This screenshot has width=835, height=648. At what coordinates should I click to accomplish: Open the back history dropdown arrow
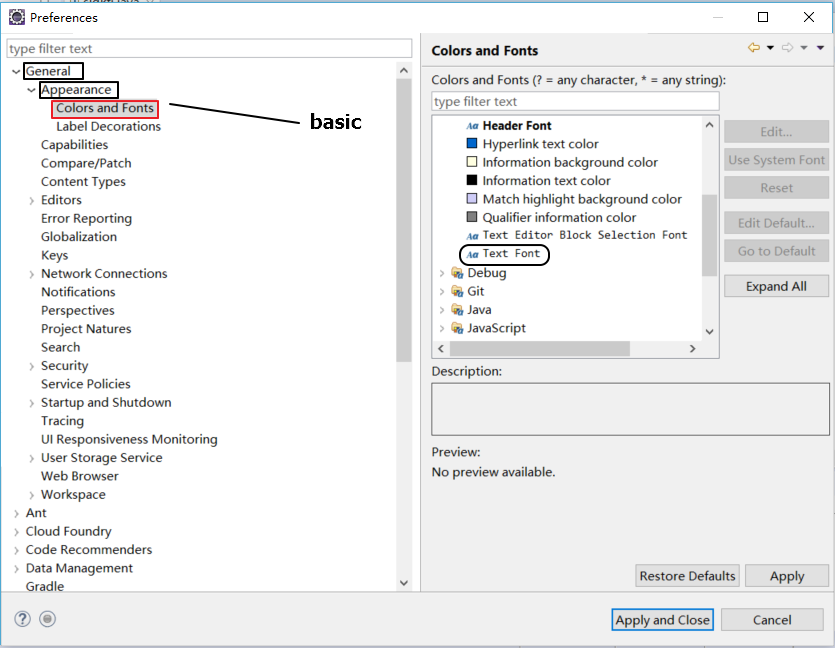point(770,48)
